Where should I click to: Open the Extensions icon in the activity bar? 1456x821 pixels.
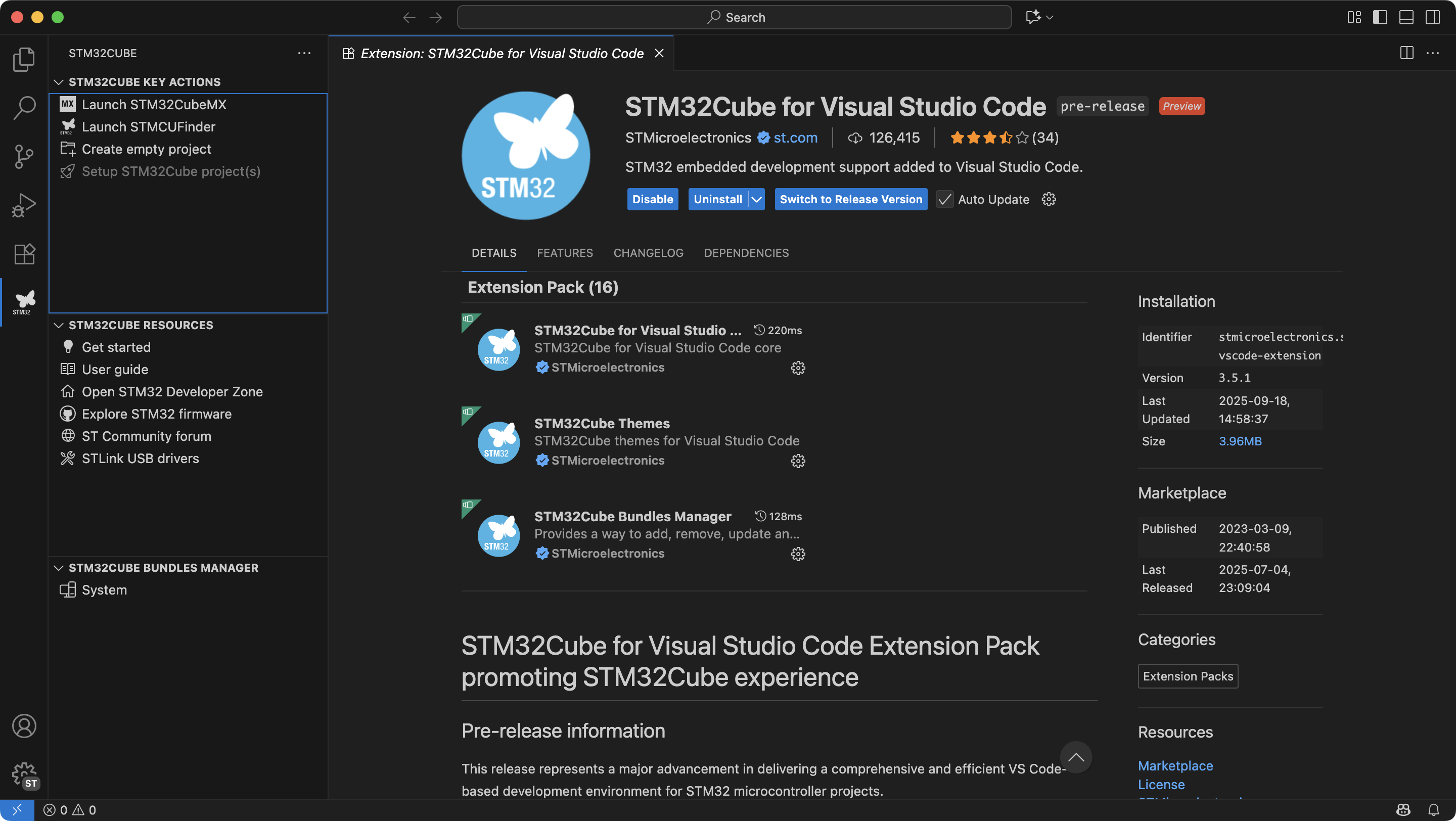point(24,254)
